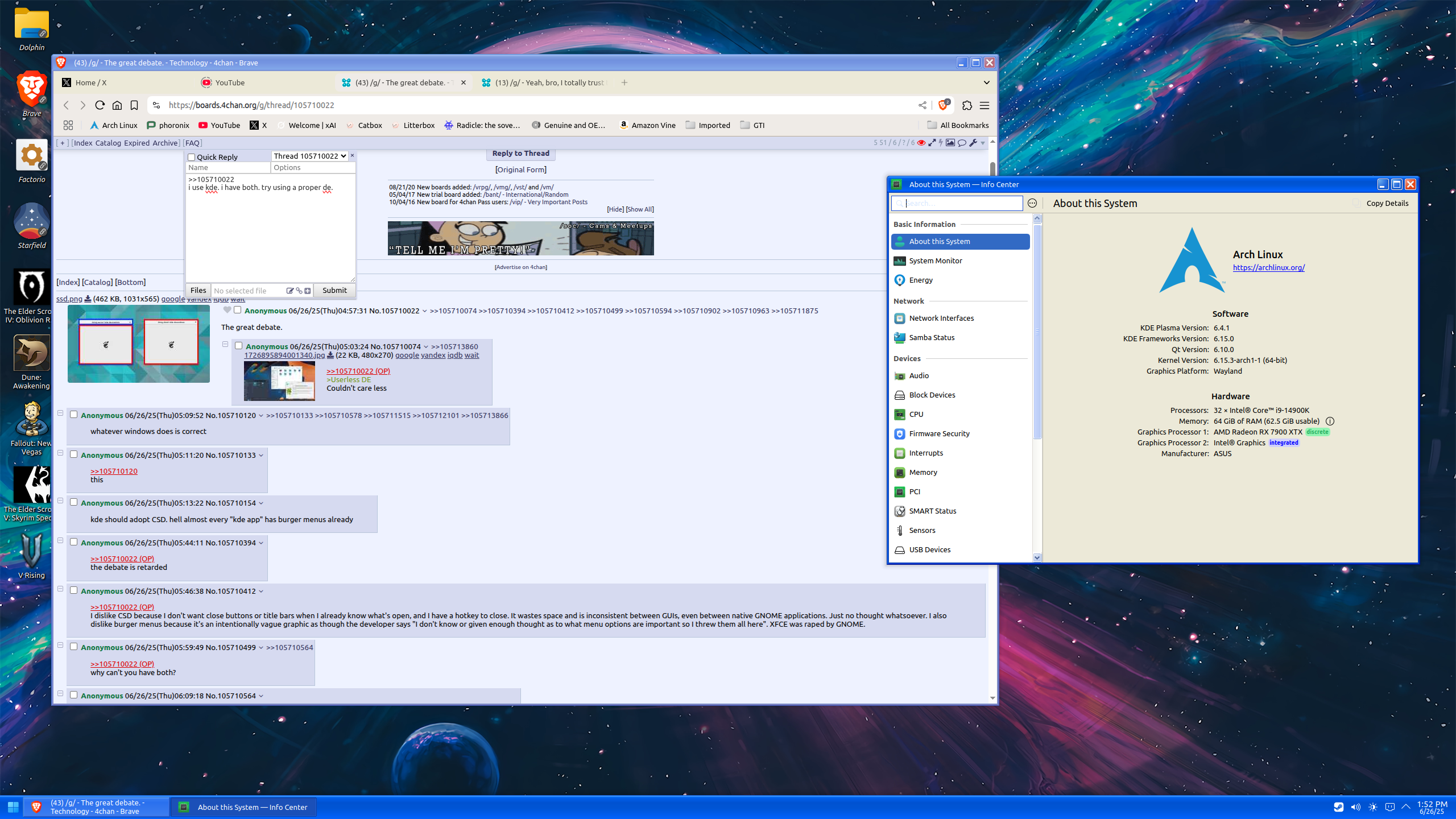Click the Steam tray icon
The image size is (1456, 819).
pyautogui.click(x=1339, y=807)
